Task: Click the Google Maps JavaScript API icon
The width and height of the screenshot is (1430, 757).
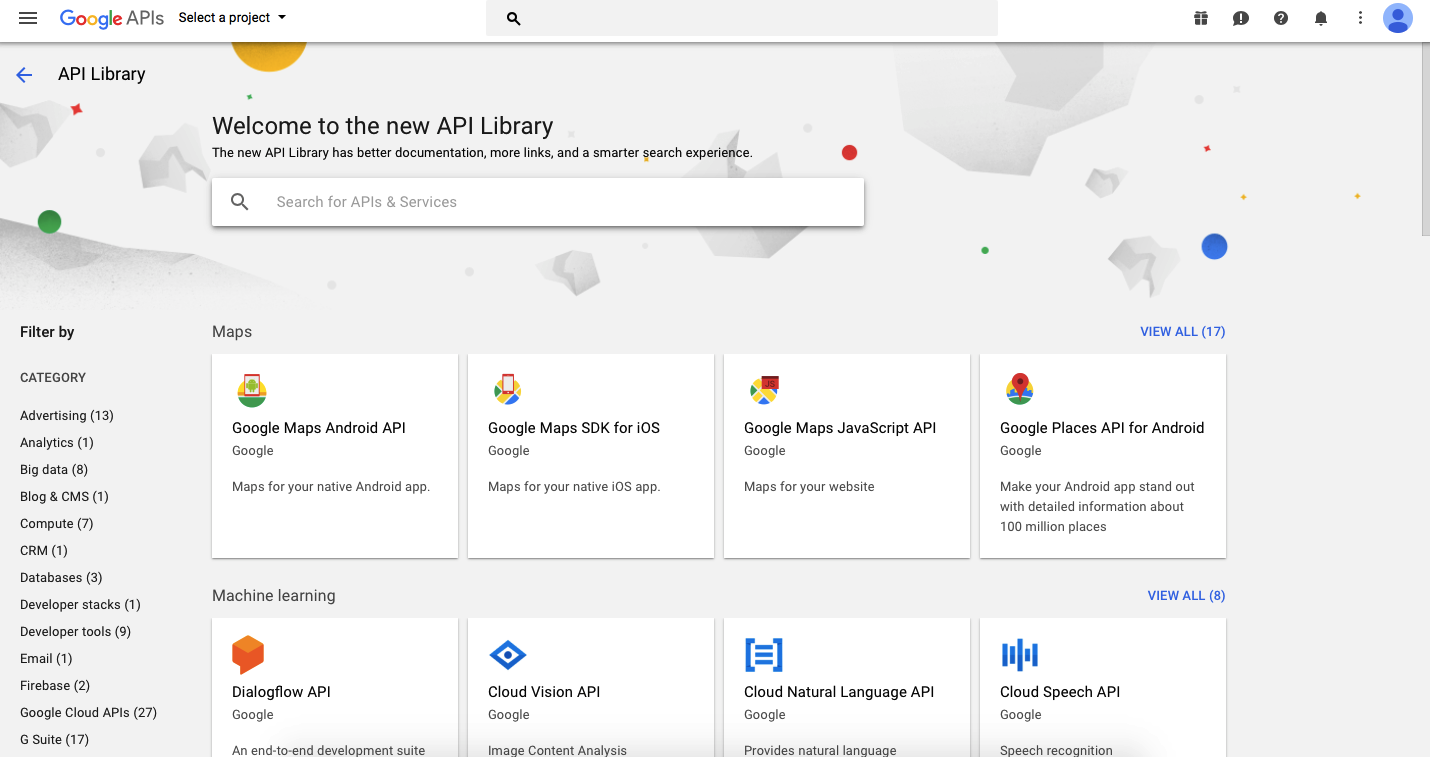Action: pyautogui.click(x=764, y=390)
